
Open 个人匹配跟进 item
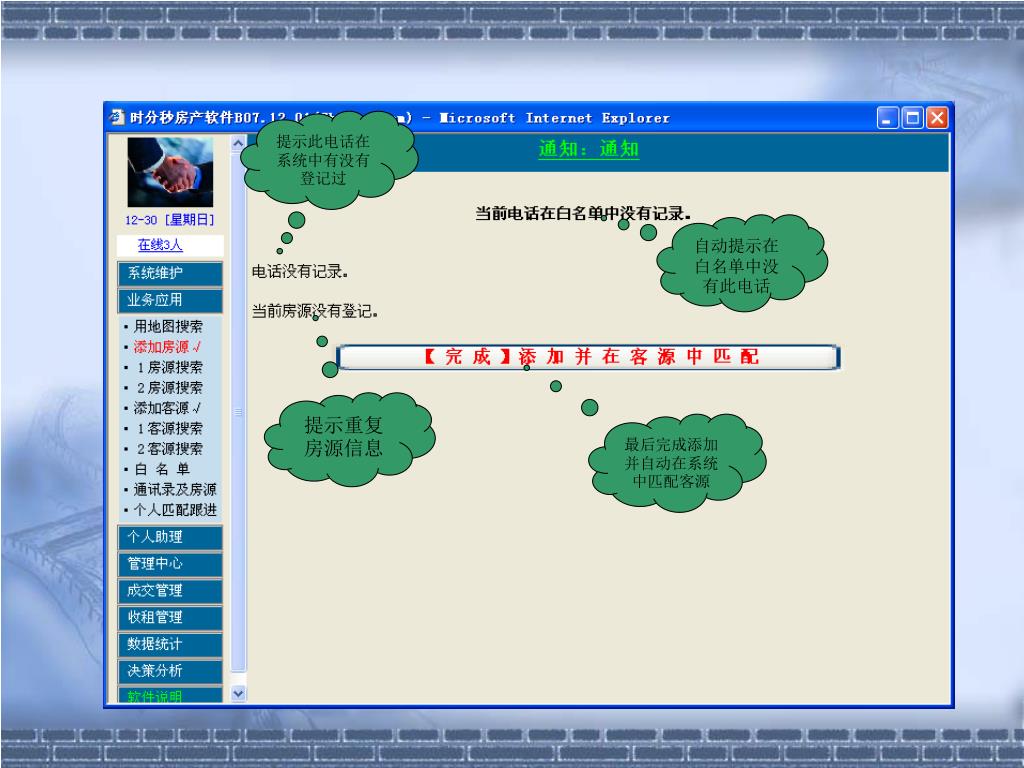pyautogui.click(x=174, y=509)
